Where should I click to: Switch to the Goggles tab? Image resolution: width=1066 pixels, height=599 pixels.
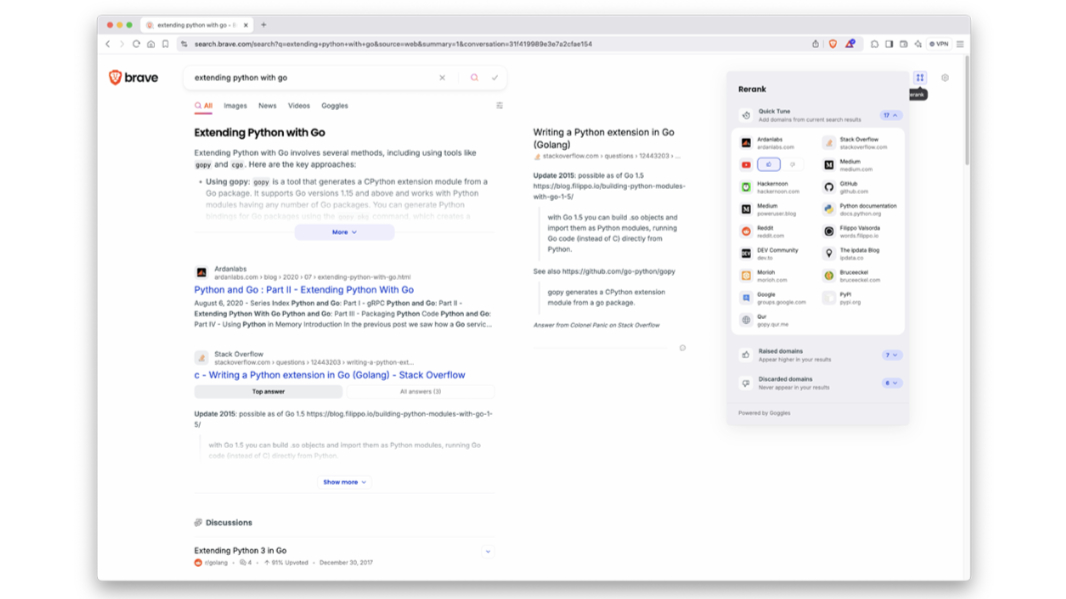coord(334,105)
